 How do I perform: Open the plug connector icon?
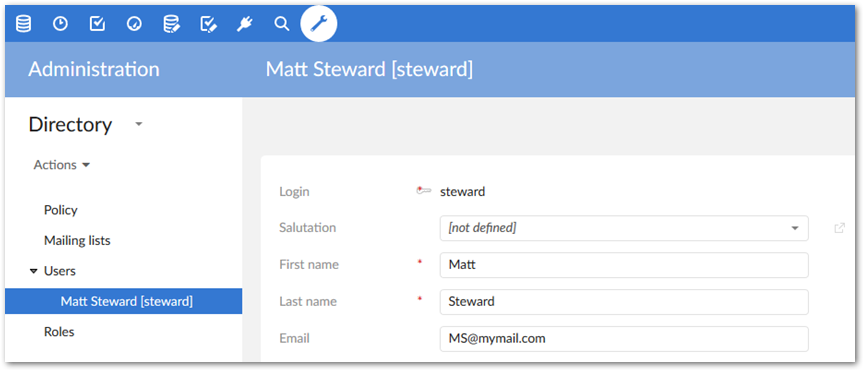tap(245, 24)
